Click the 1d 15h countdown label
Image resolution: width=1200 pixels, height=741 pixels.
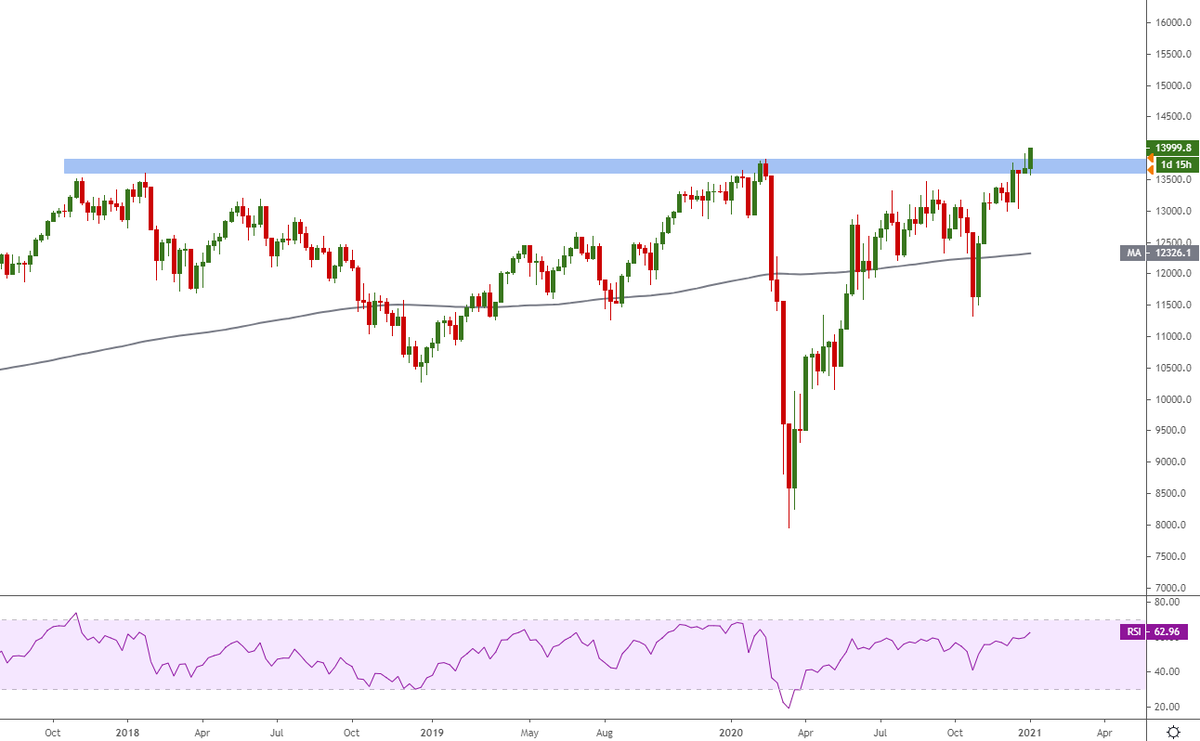pos(1176,163)
